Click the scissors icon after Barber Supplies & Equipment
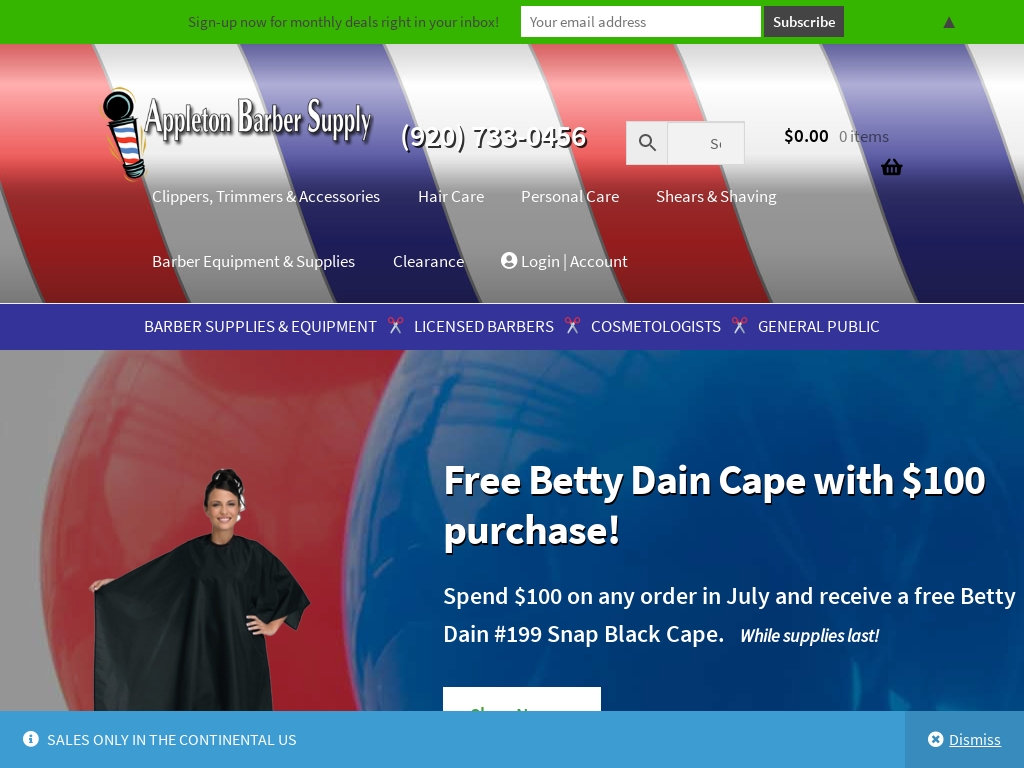This screenshot has width=1024, height=768. 395,325
